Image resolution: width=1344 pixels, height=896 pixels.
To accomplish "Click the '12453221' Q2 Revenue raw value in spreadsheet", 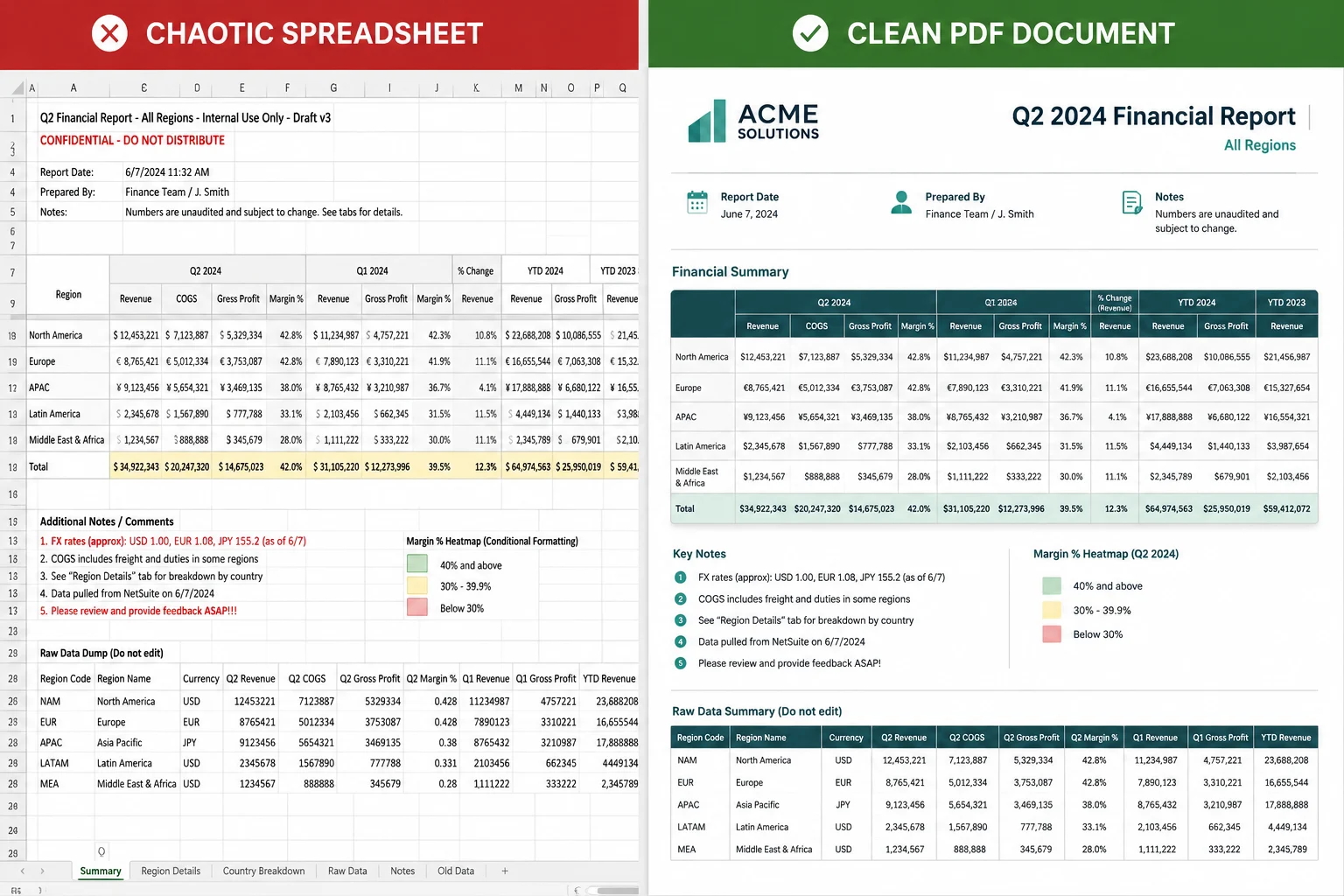I will (255, 702).
